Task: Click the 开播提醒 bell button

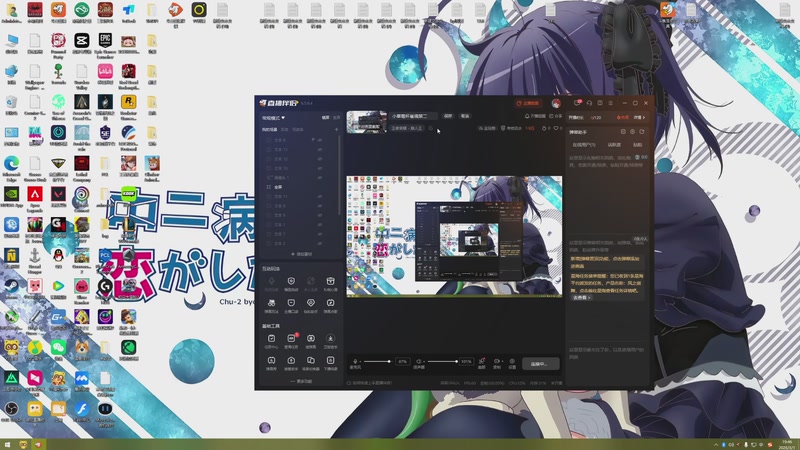Action: pos(535,116)
